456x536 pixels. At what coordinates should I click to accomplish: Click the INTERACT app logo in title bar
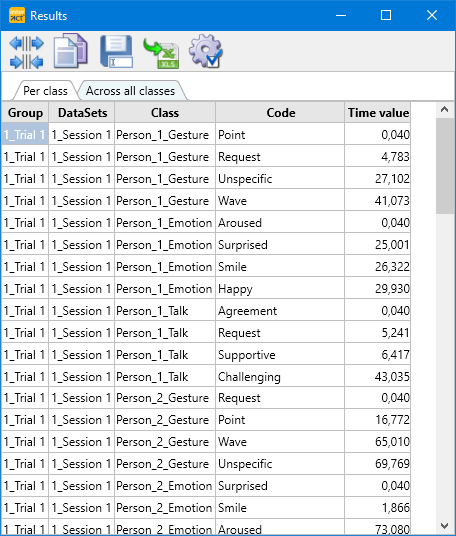[17, 15]
